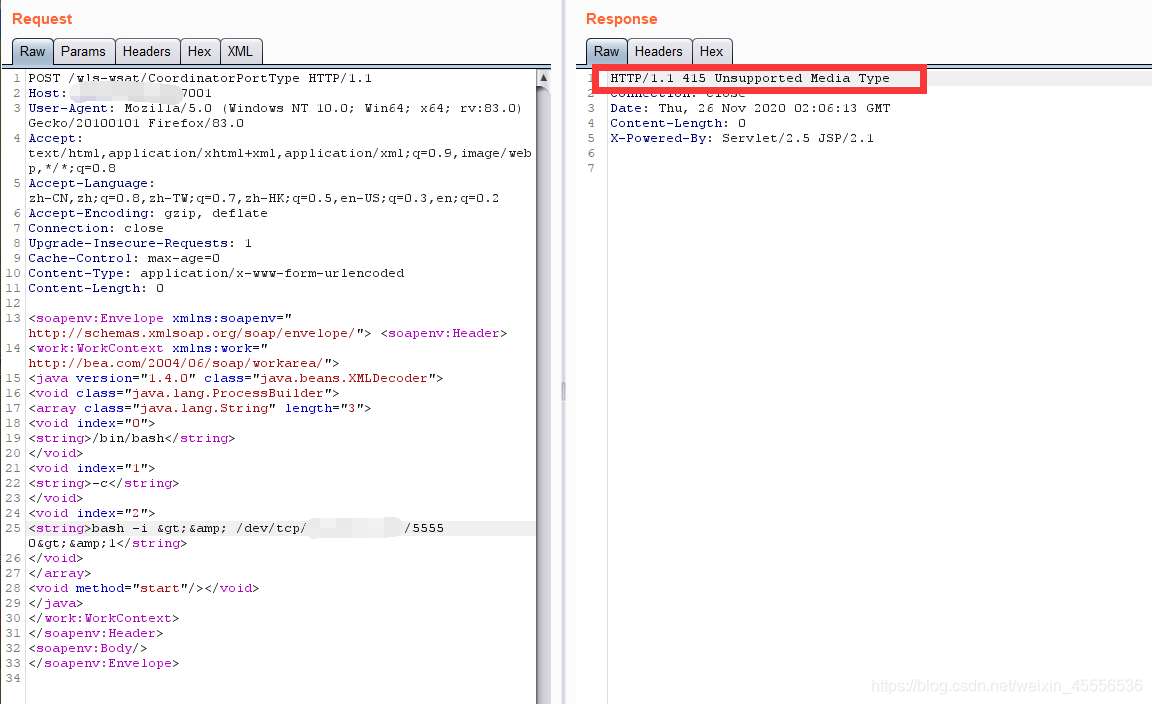The image size is (1152, 704).
Task: Click the Content-Type x-www-form-urlencoded line
Action: tap(216, 273)
